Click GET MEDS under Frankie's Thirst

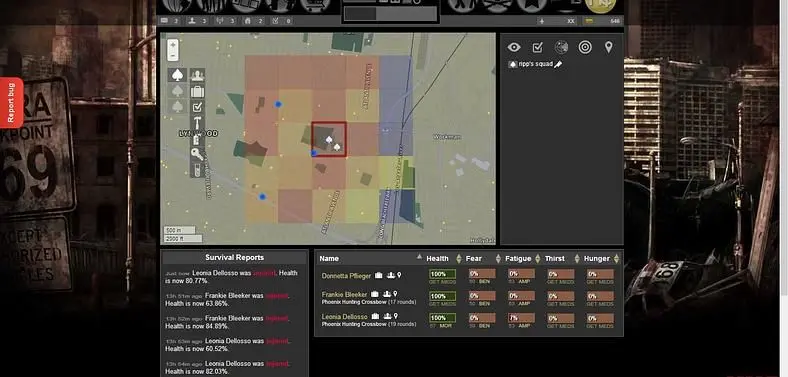(x=560, y=304)
